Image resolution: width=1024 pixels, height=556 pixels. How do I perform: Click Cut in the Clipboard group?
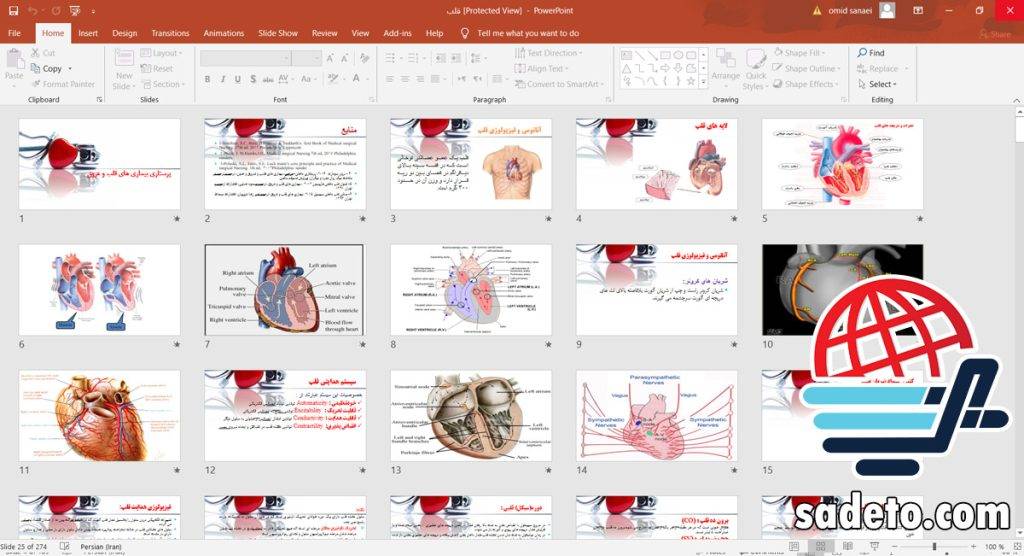point(43,53)
